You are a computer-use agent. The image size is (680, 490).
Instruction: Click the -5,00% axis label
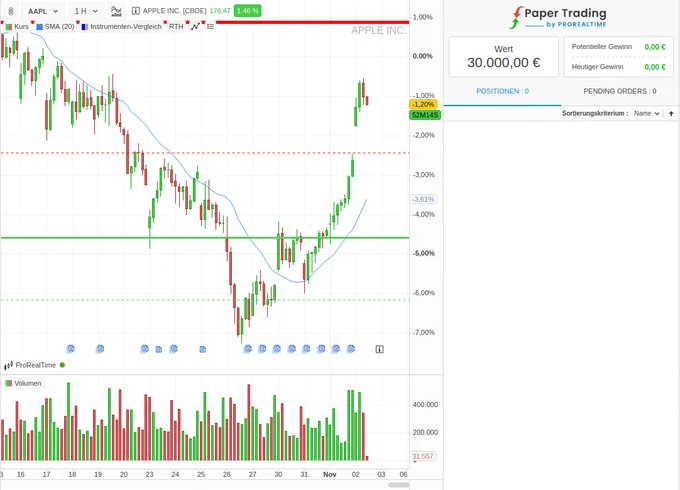click(x=424, y=253)
